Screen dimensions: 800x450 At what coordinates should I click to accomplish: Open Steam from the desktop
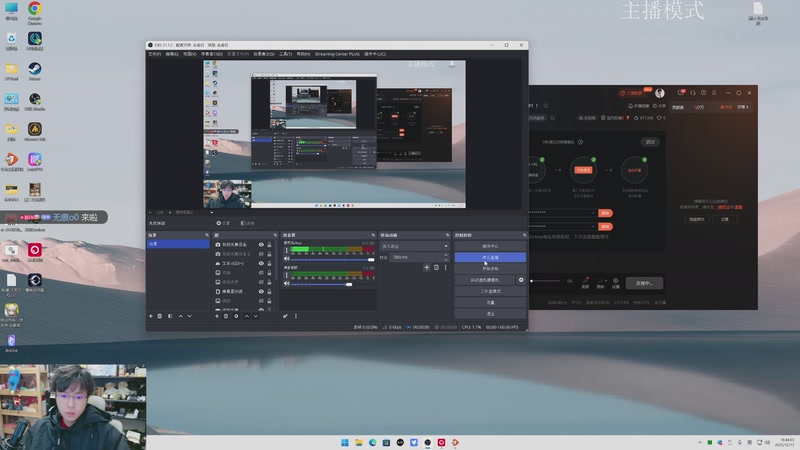point(35,71)
